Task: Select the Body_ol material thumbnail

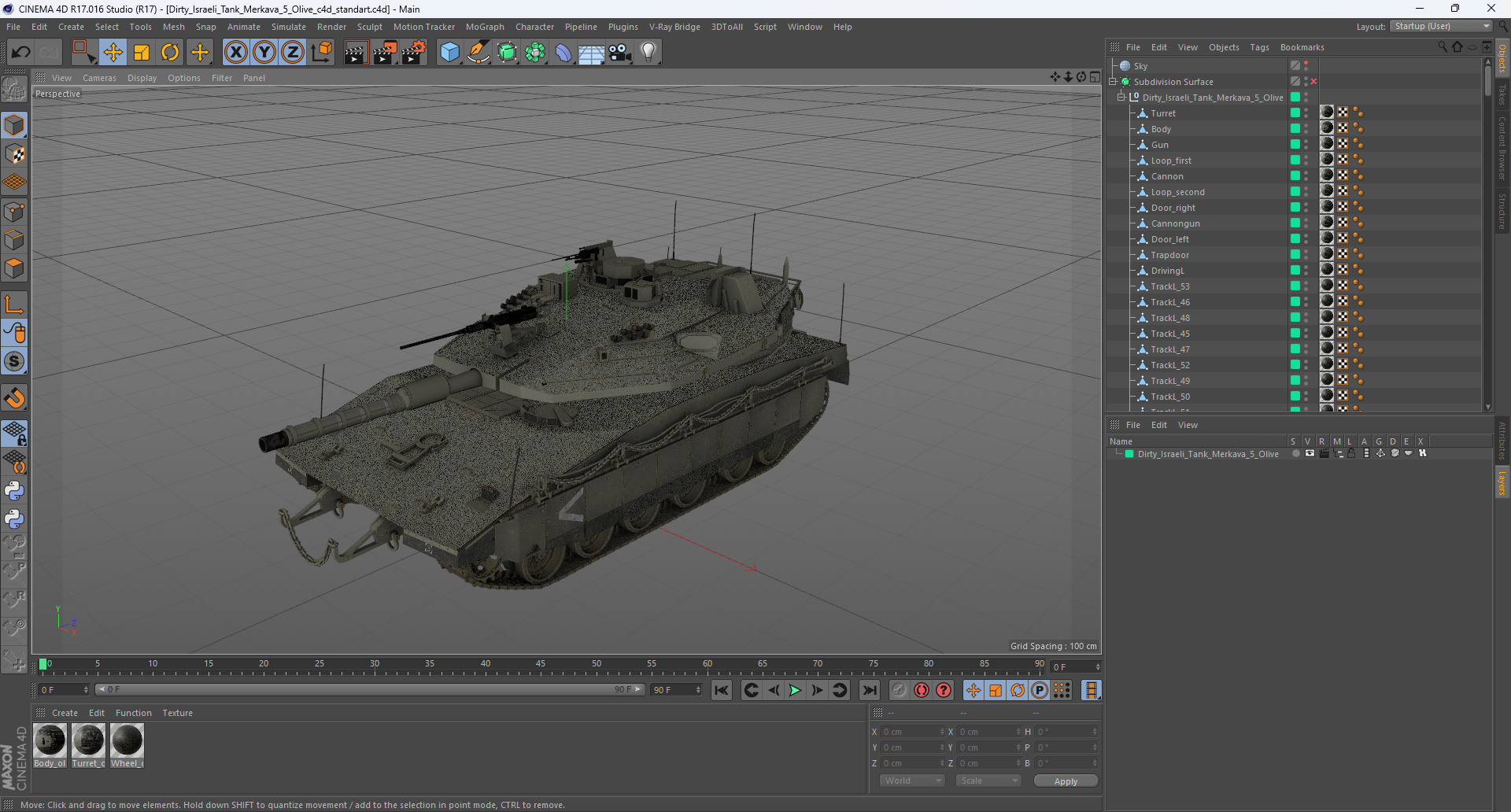Action: (50, 740)
